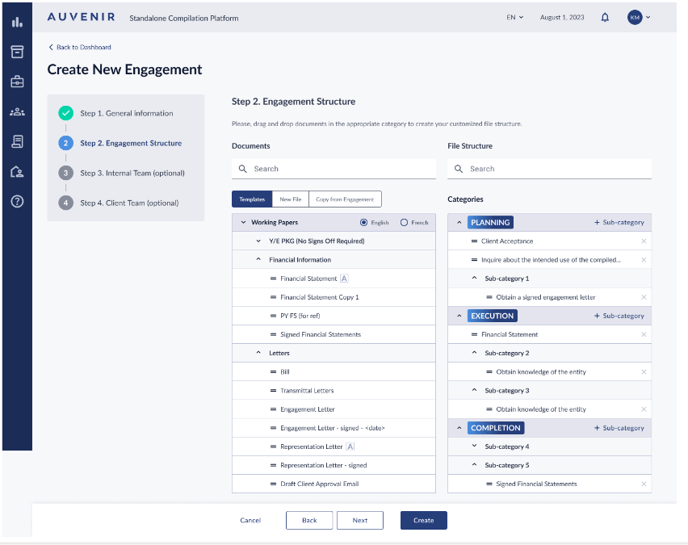Screen dimensions: 688x545
Task: Select the French radio button
Action: 404,222
